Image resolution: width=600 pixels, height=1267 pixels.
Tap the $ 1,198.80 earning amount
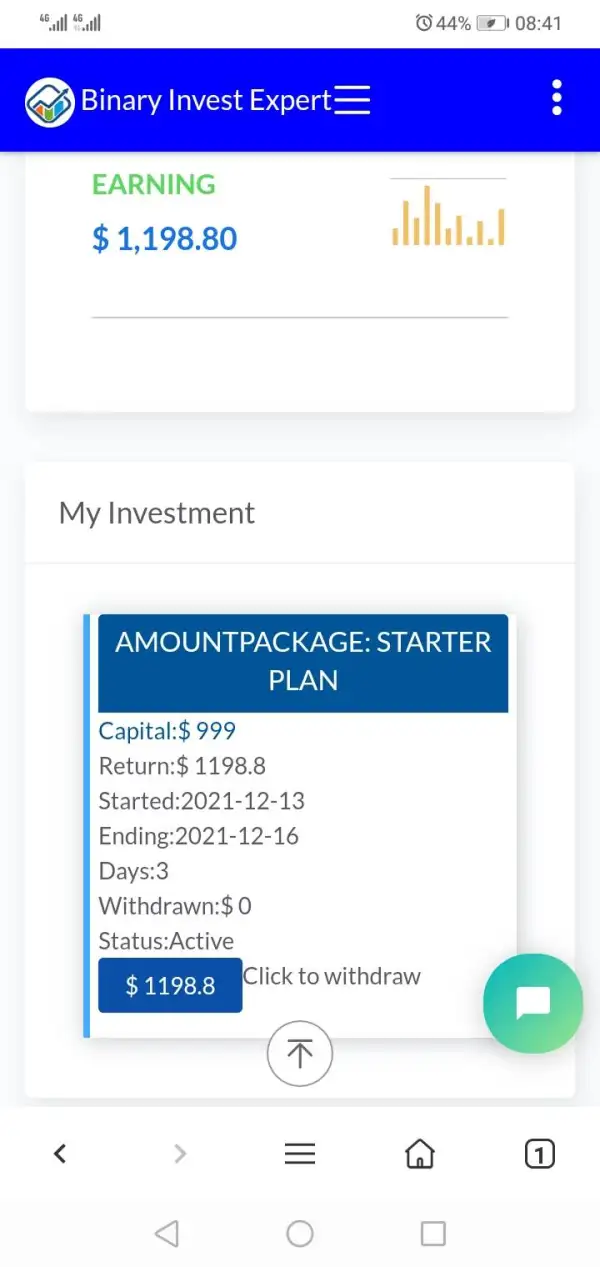(x=165, y=239)
